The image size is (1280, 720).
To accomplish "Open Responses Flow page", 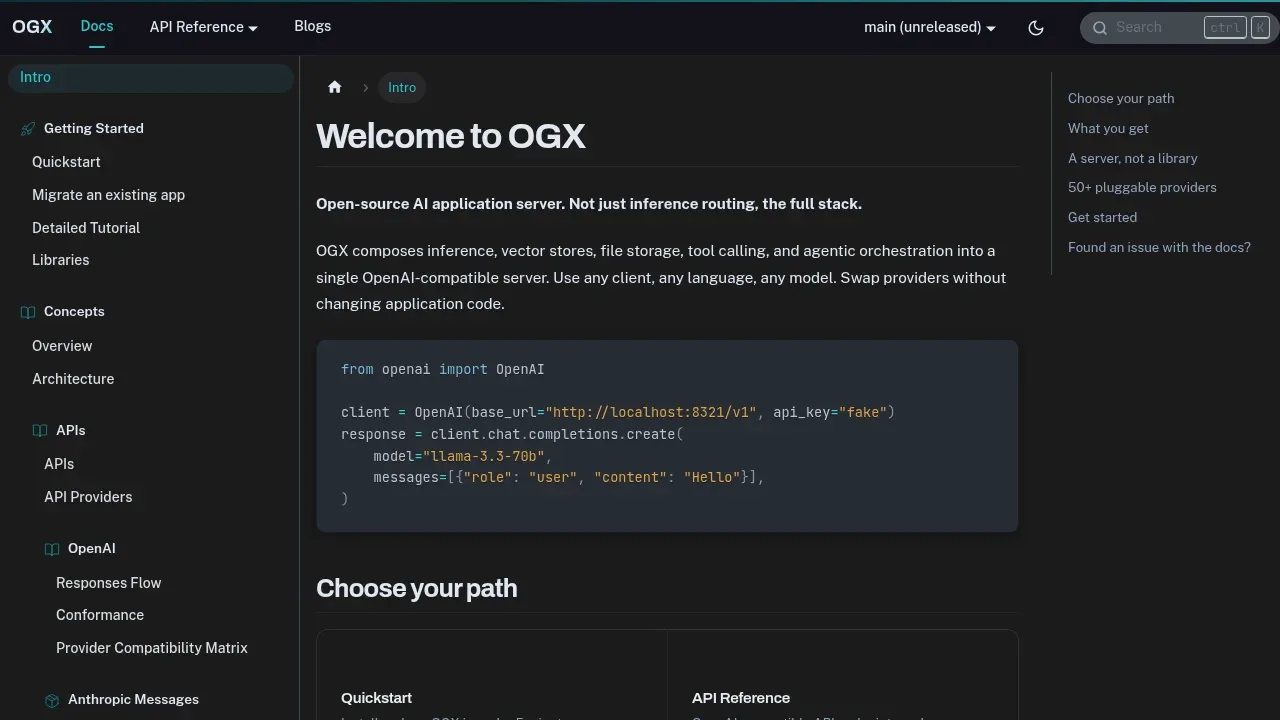I will point(108,583).
